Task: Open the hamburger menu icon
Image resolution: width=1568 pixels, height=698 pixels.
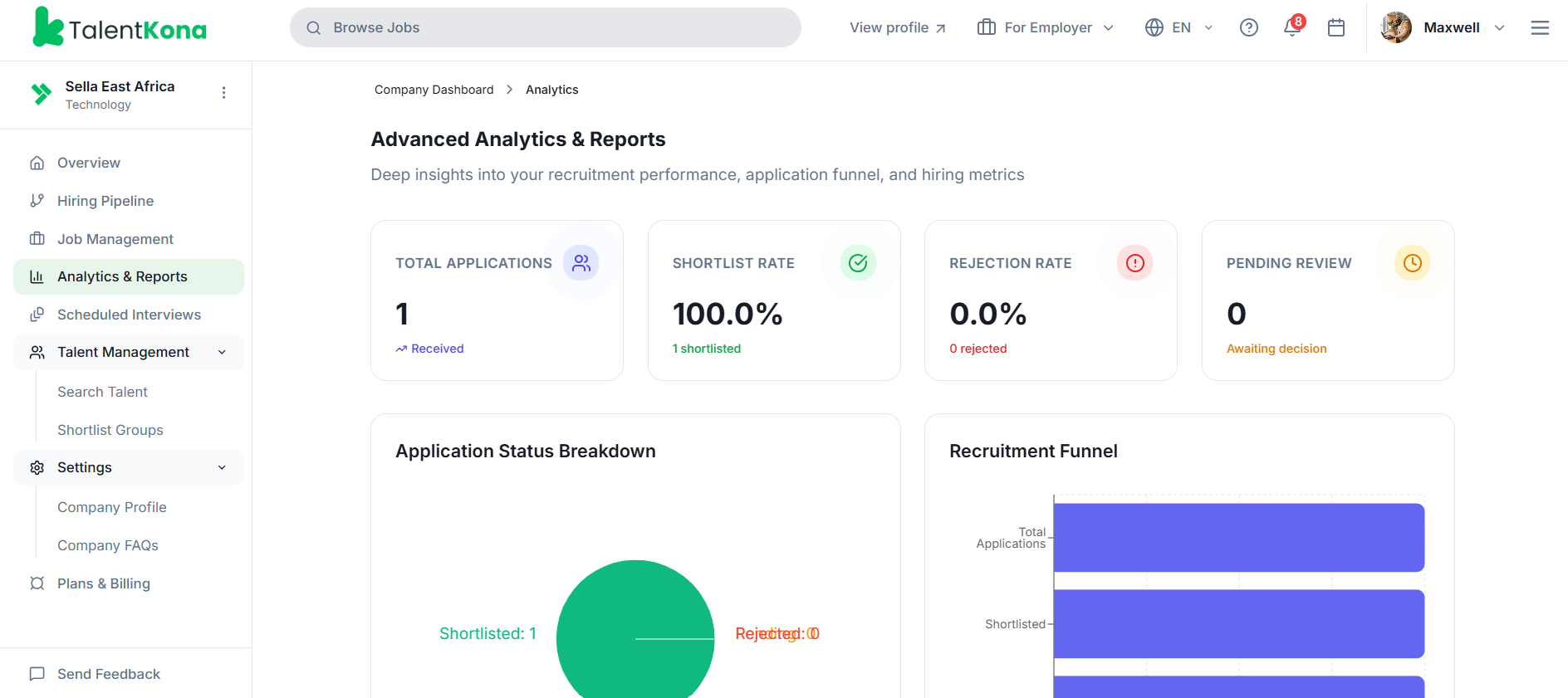Action: pyautogui.click(x=1540, y=27)
